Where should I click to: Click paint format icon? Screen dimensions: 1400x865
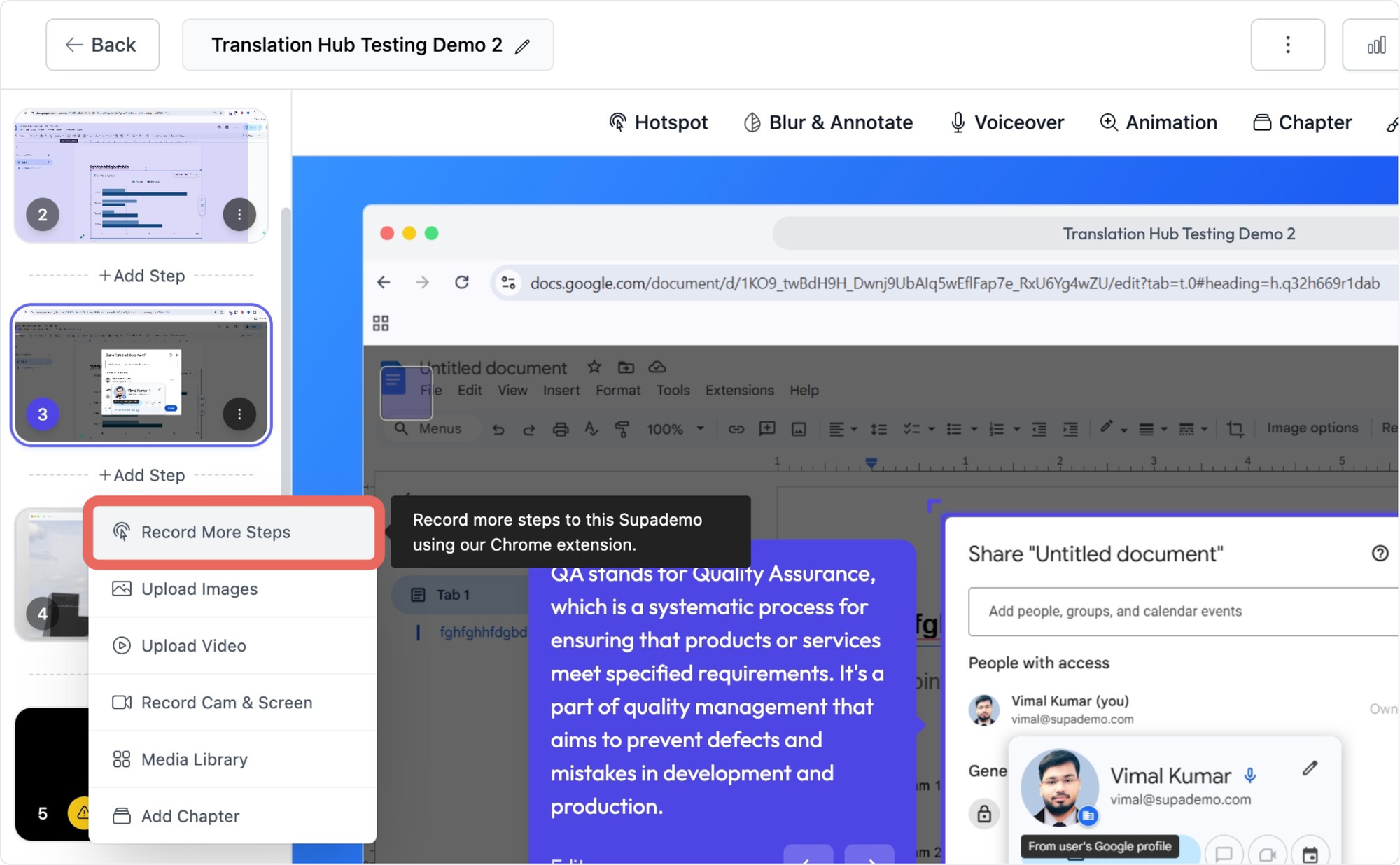622,429
